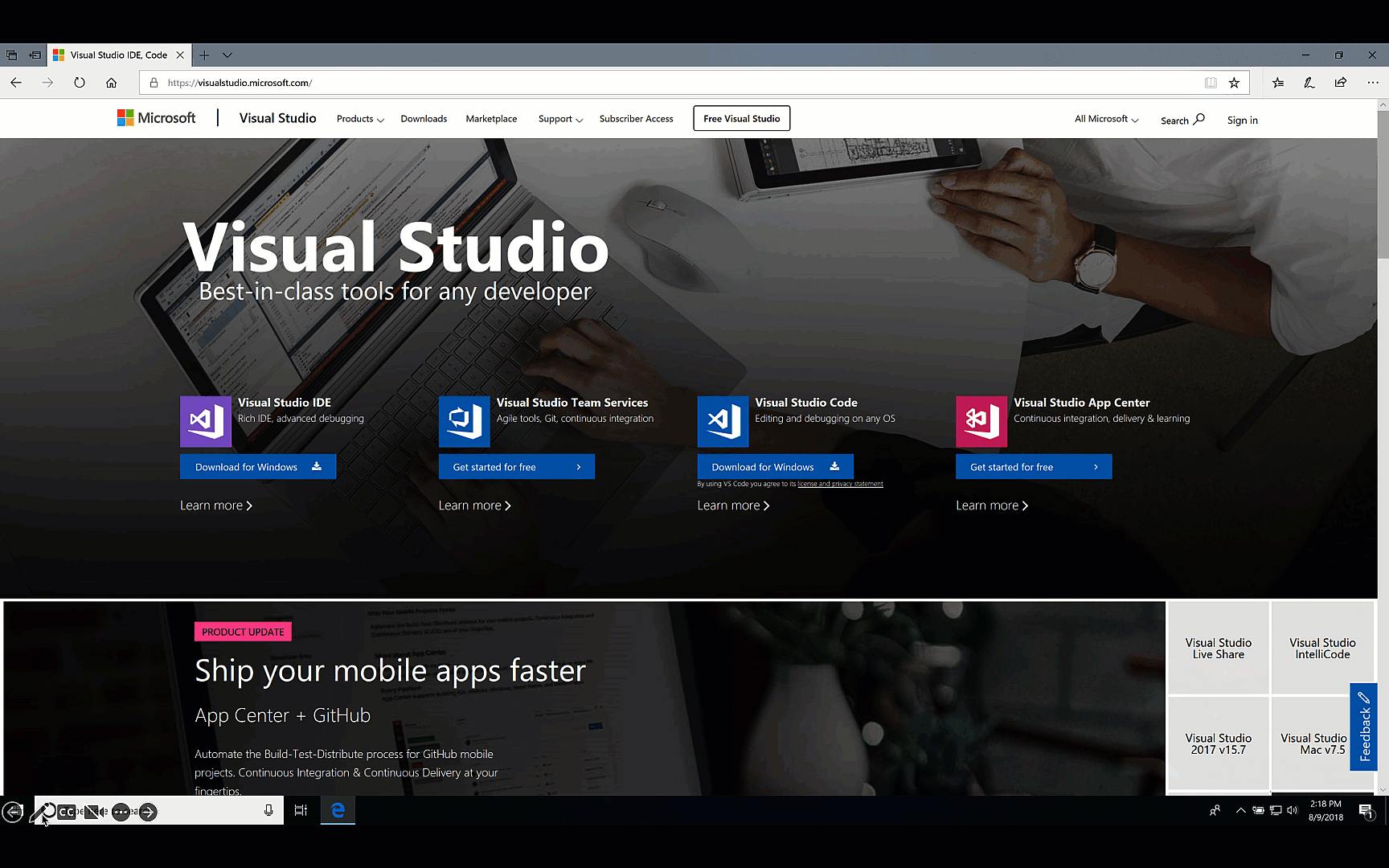This screenshot has width=1389, height=868.
Task: Refresh the current page
Action: pos(79,82)
